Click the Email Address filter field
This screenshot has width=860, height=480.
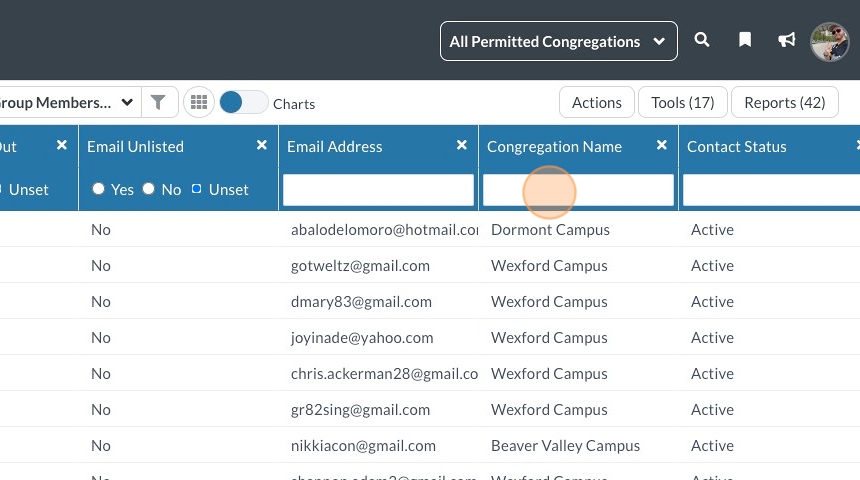point(378,190)
